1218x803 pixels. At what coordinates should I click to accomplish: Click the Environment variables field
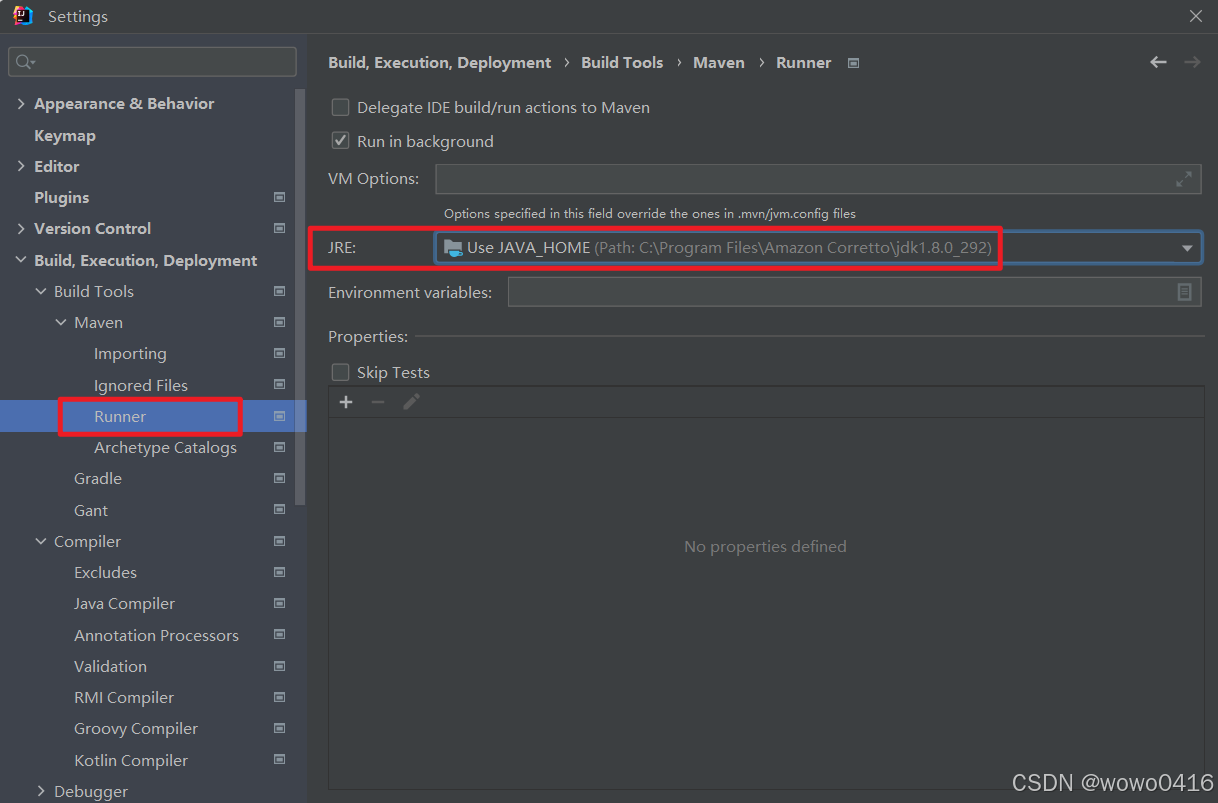coord(854,292)
